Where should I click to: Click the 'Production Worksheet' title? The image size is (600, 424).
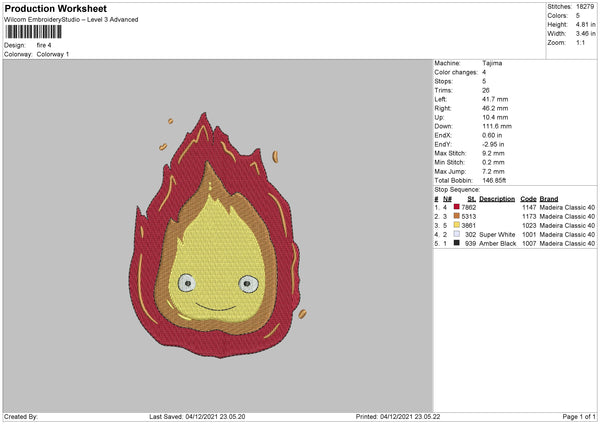pyautogui.click(x=55, y=8)
